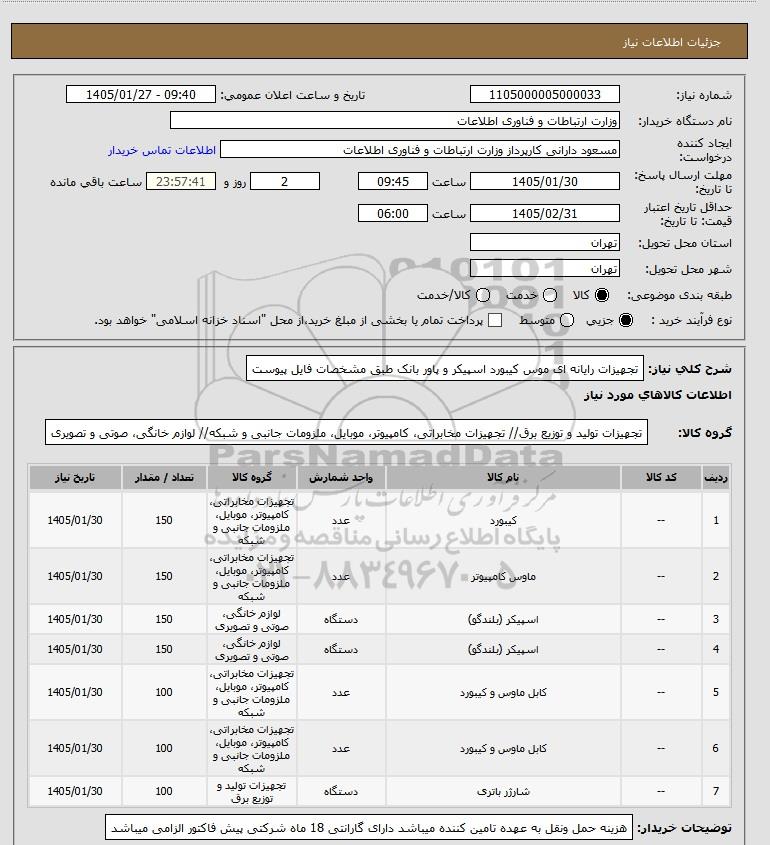Select the کالا radio button
This screenshot has width=770, height=845.
pyautogui.click(x=601, y=295)
